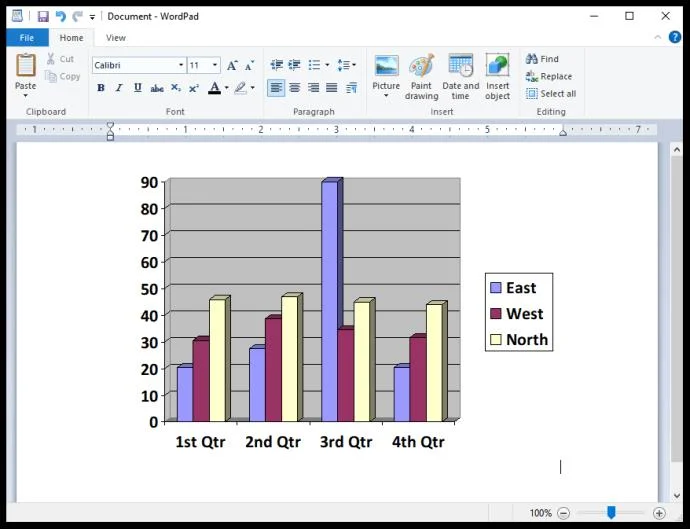Minimize the WordPad window
This screenshot has width=690, height=529.
pos(594,17)
